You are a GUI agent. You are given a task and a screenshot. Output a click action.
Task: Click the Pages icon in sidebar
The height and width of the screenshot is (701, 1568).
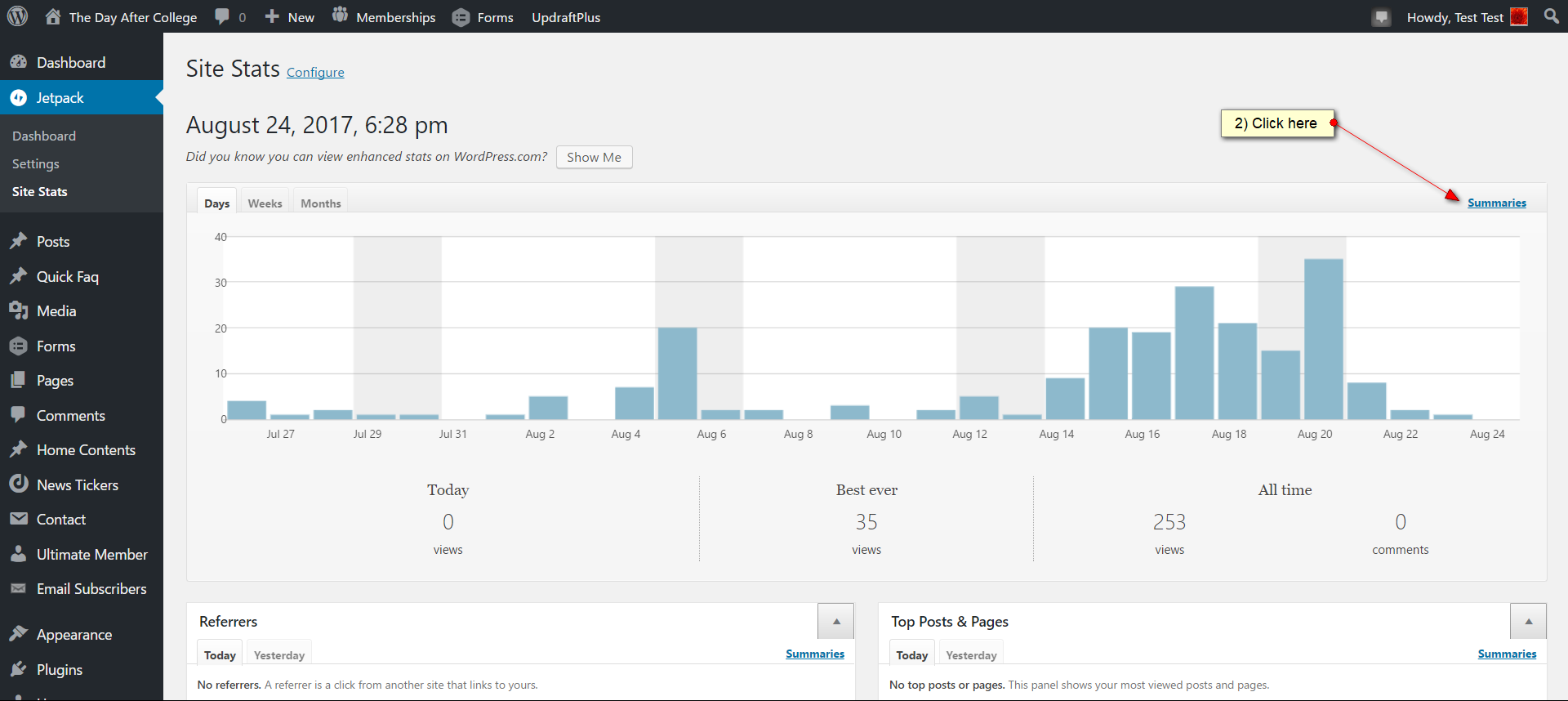(x=19, y=380)
